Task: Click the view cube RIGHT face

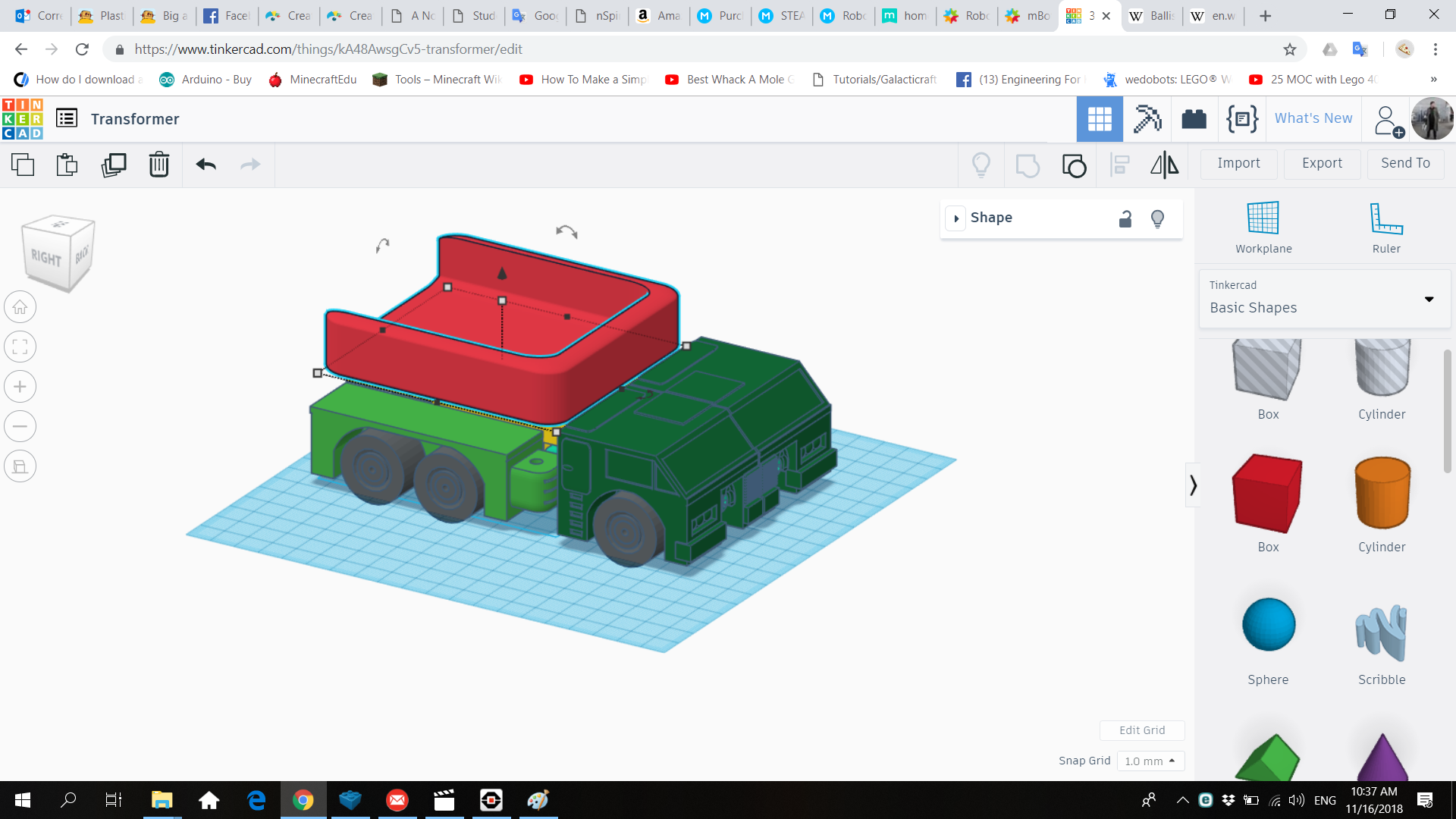Action: (47, 258)
